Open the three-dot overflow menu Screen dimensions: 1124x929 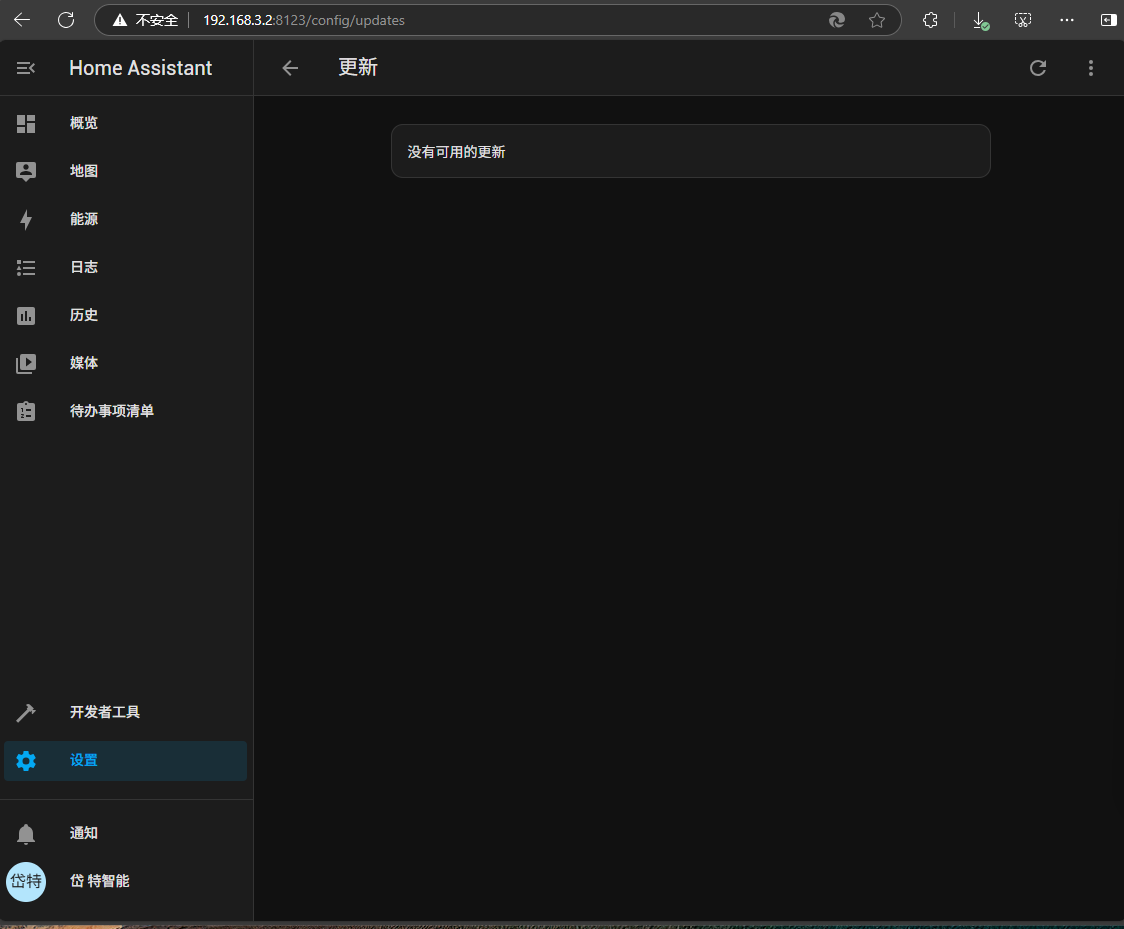coord(1091,68)
